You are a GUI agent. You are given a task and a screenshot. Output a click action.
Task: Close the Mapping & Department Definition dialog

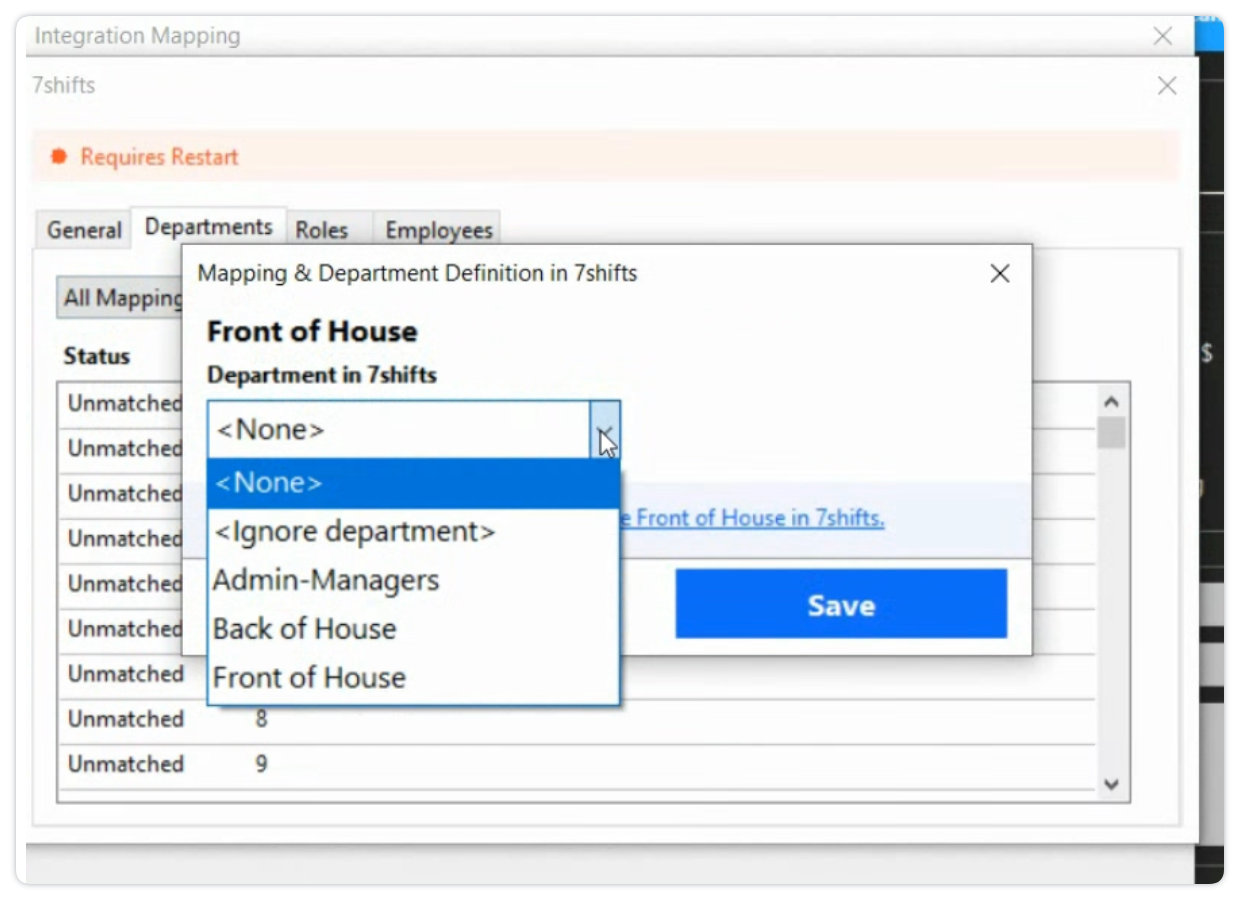[999, 274]
